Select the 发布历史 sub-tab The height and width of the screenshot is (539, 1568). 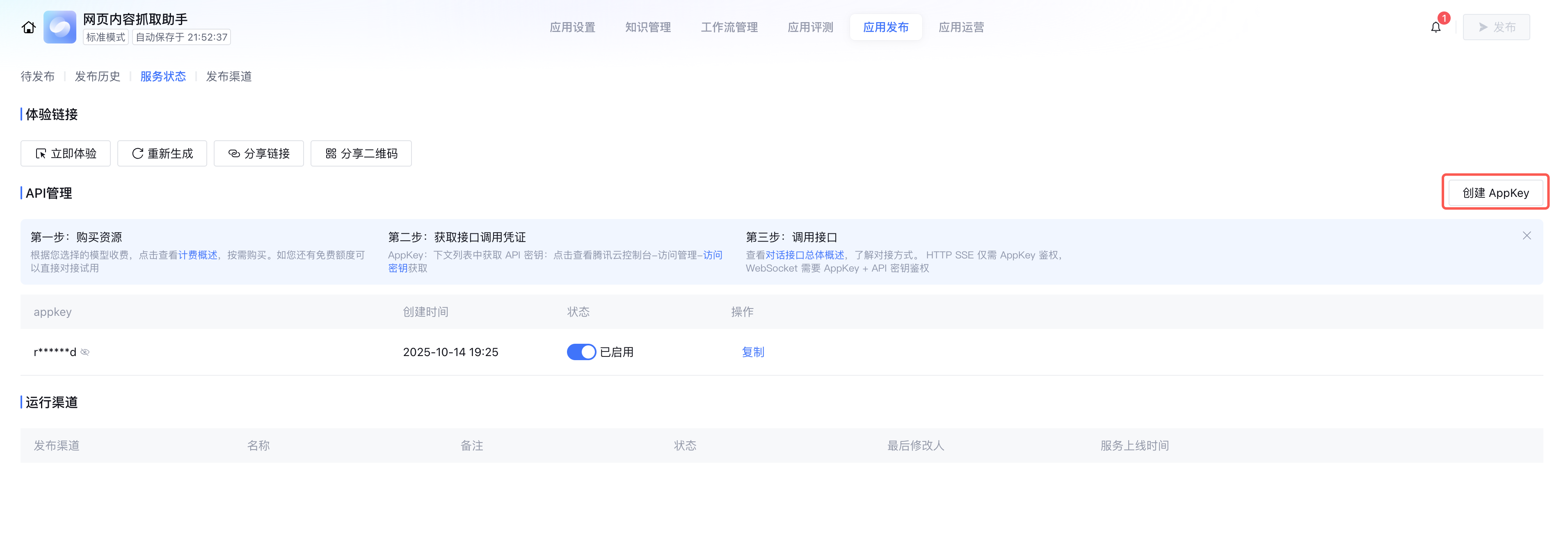tap(97, 77)
